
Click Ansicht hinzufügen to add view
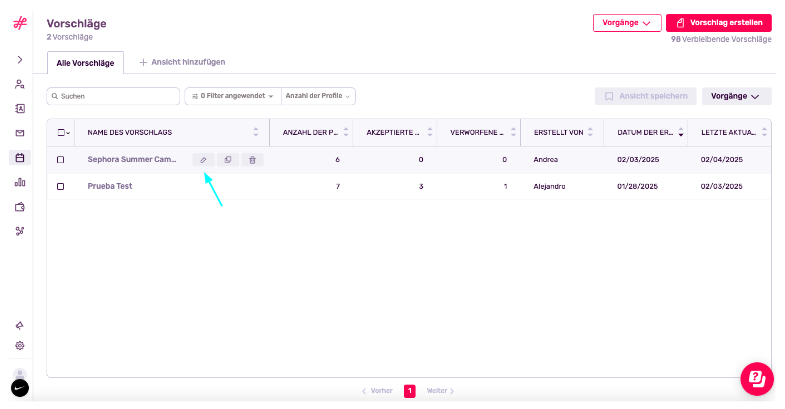click(182, 62)
